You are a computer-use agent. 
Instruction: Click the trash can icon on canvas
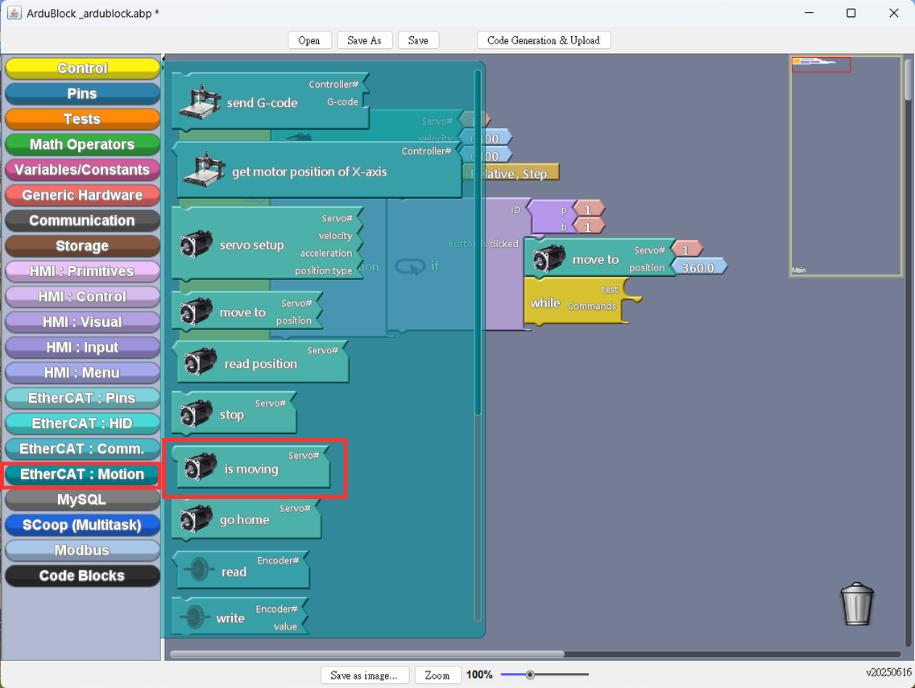(x=857, y=603)
